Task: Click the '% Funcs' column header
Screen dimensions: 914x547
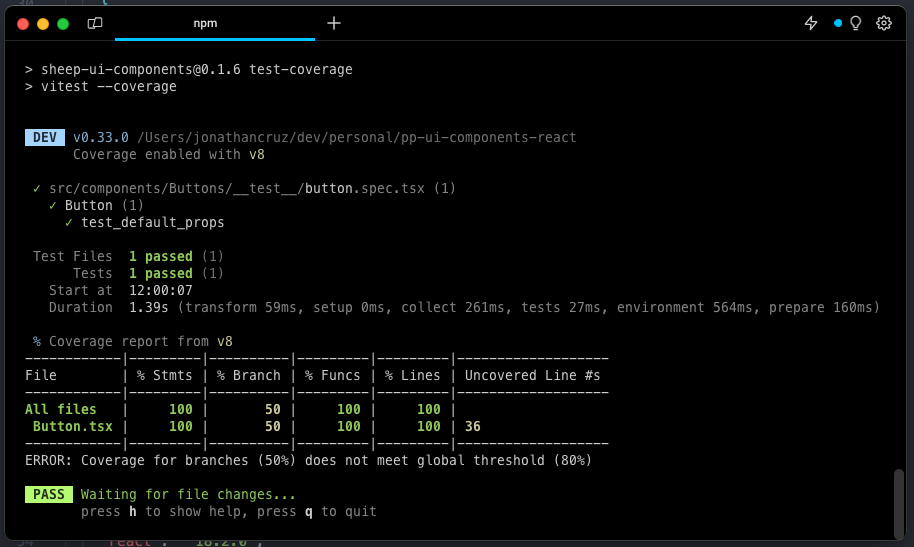Action: point(332,376)
